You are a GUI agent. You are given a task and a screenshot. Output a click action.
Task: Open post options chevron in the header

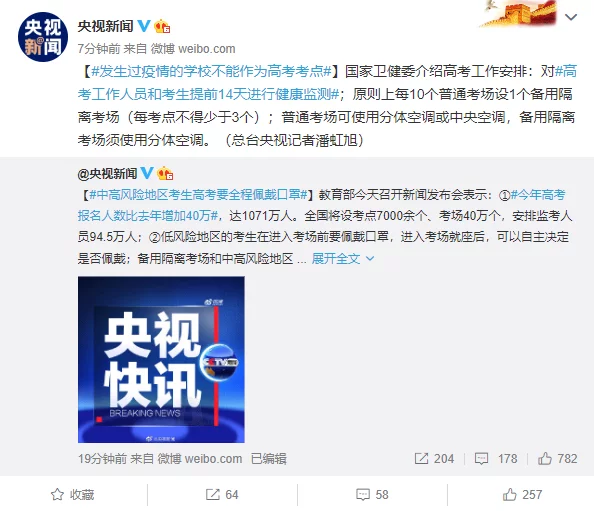click(571, 17)
